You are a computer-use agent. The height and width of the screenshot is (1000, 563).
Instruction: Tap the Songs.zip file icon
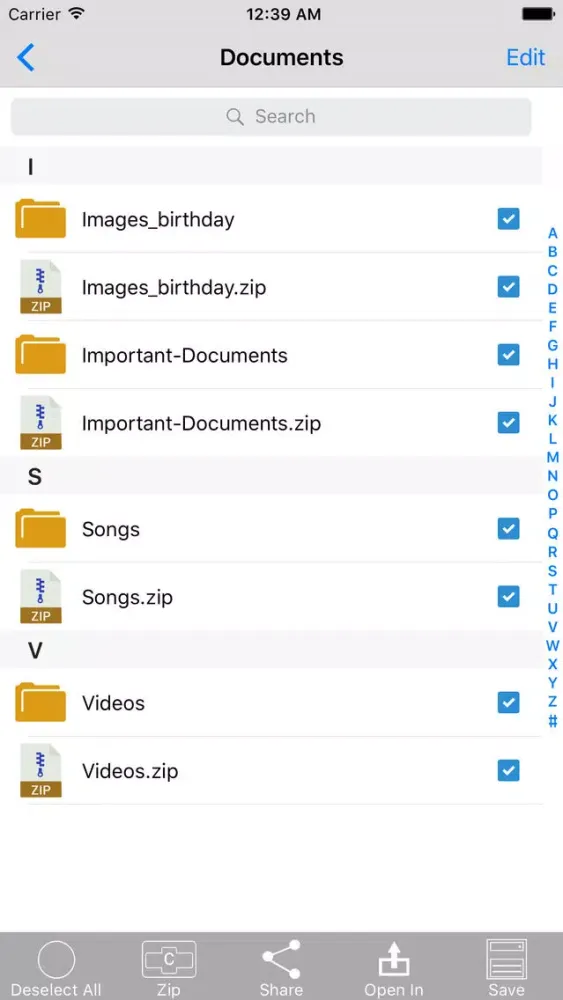coord(41,597)
